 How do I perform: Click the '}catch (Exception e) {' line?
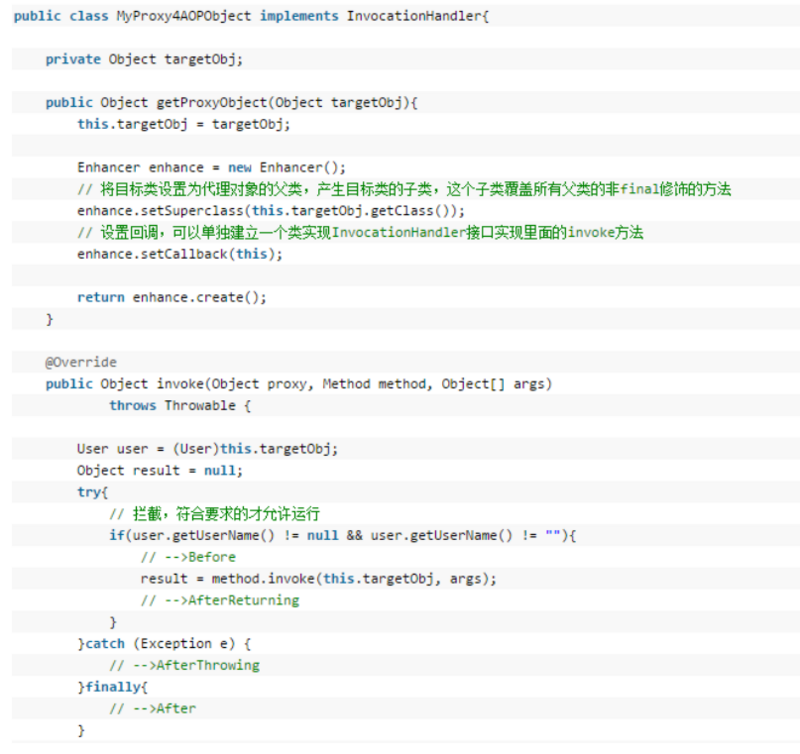click(164, 644)
